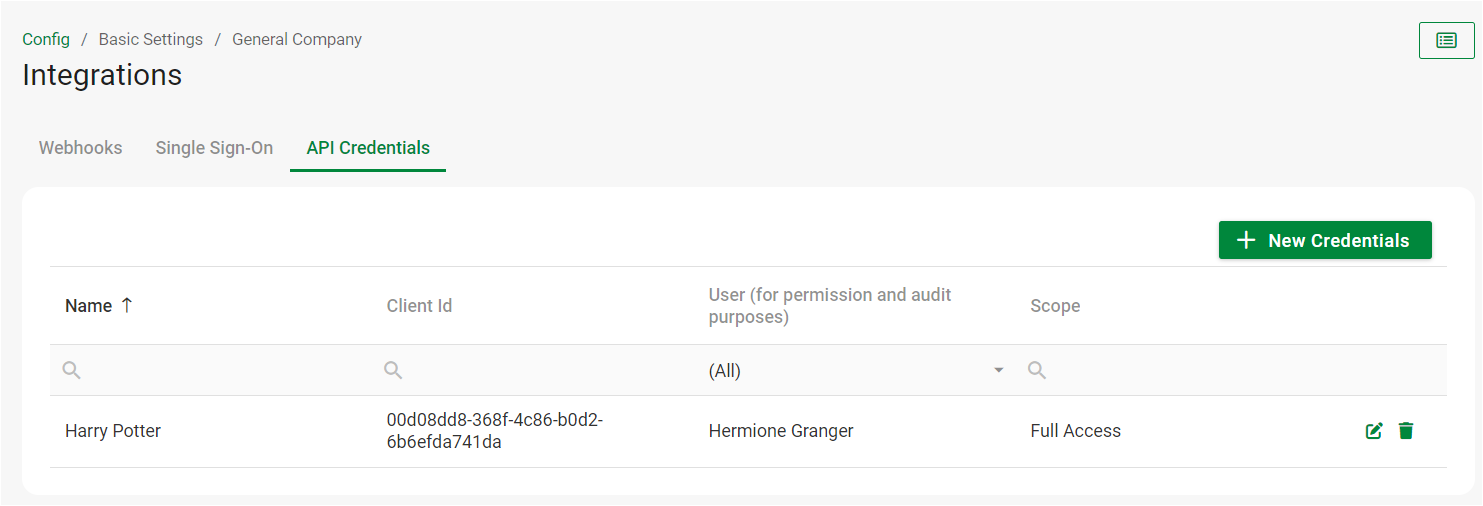
Task: Go to Config breadcrumb link
Action: (x=46, y=40)
